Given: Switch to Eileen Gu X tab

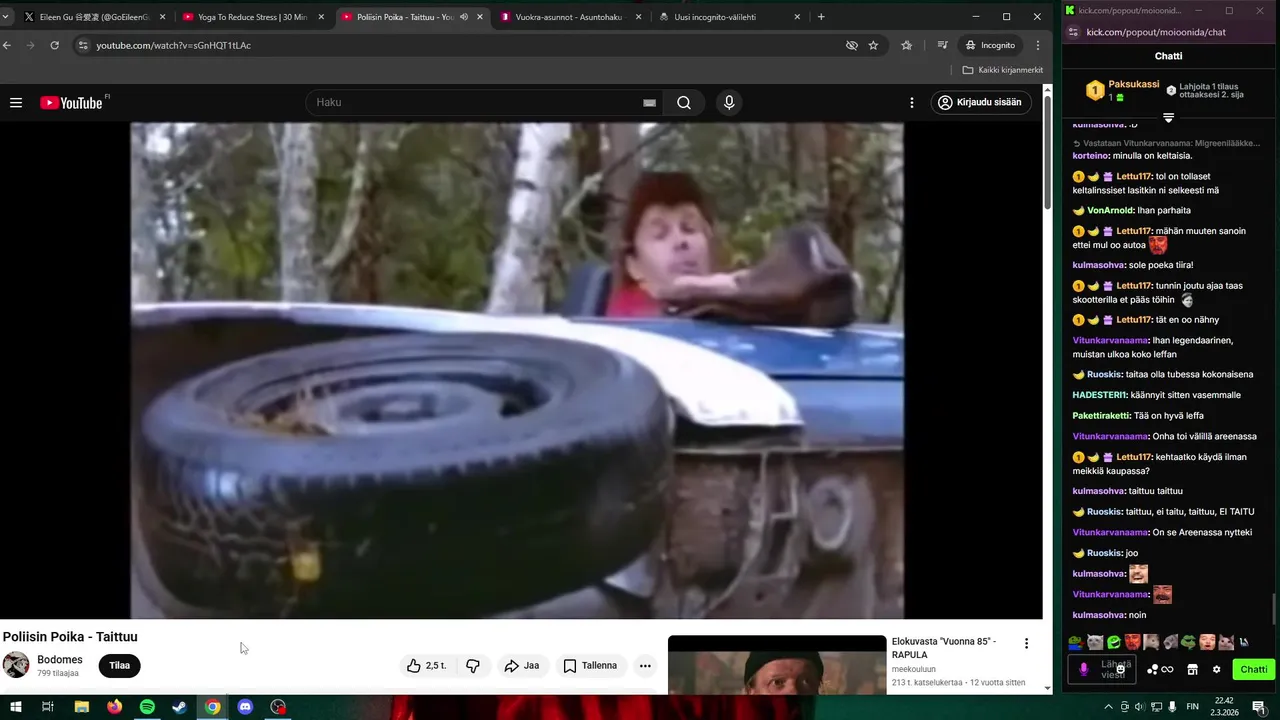Looking at the screenshot, I should (95, 17).
